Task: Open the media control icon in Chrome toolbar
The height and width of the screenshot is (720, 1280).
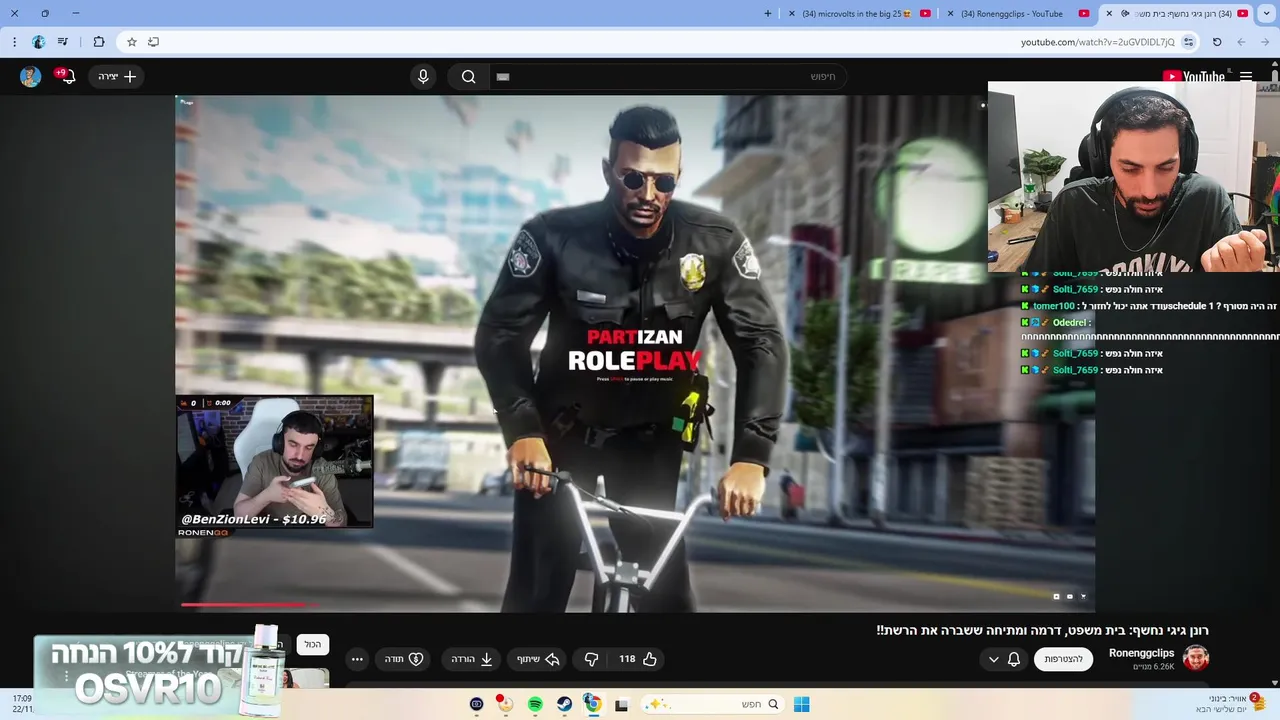Action: click(63, 42)
